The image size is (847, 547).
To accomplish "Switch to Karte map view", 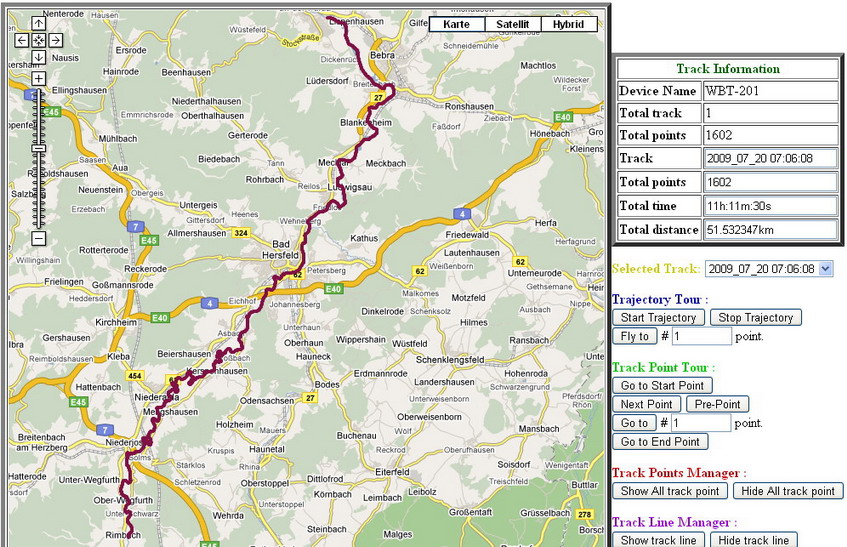I will pyautogui.click(x=456, y=24).
